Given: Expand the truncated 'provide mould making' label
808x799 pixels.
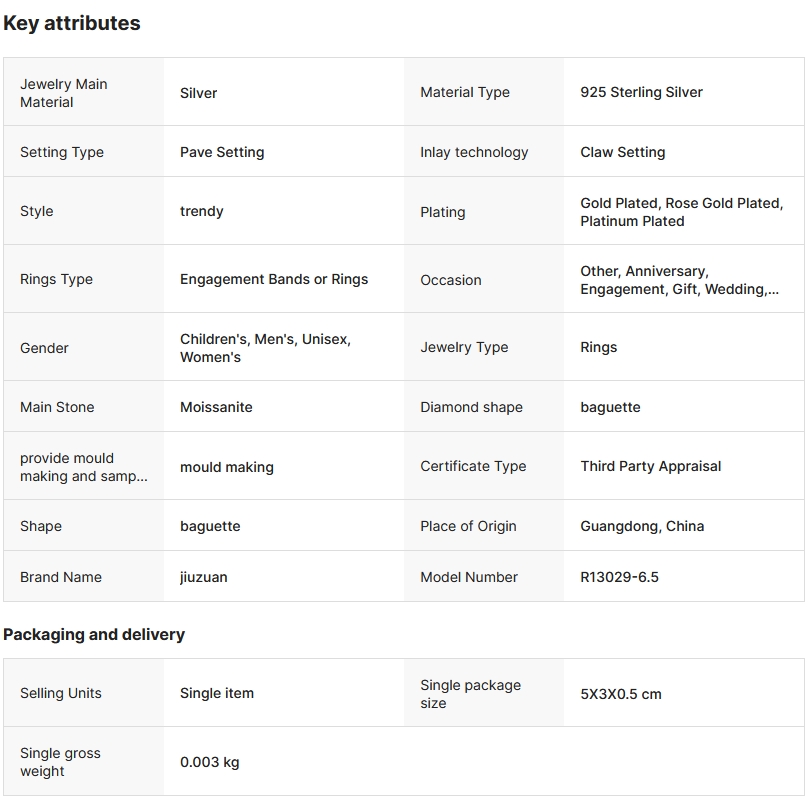Looking at the screenshot, I should tap(83, 467).
